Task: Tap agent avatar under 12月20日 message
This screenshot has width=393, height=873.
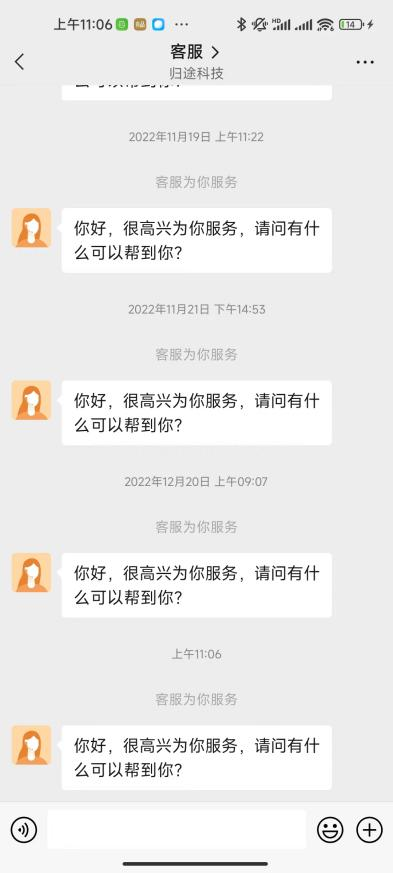Action: [31, 572]
